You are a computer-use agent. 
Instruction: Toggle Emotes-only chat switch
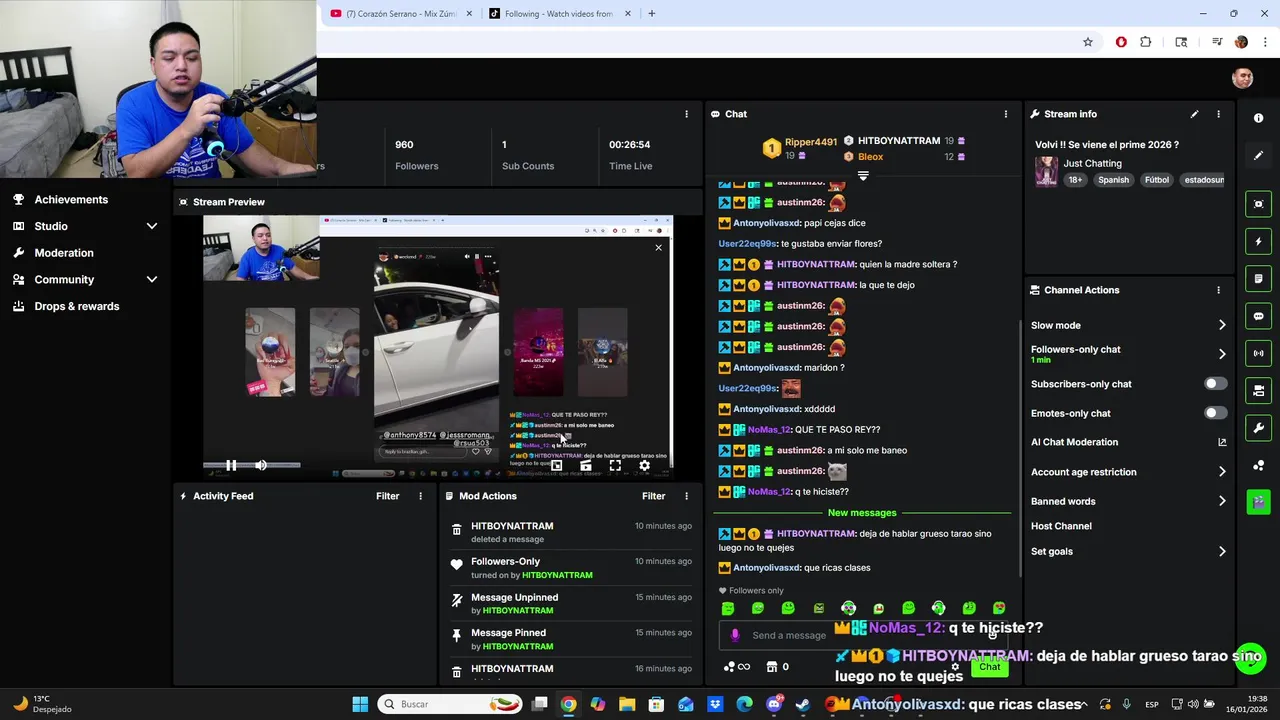1215,413
